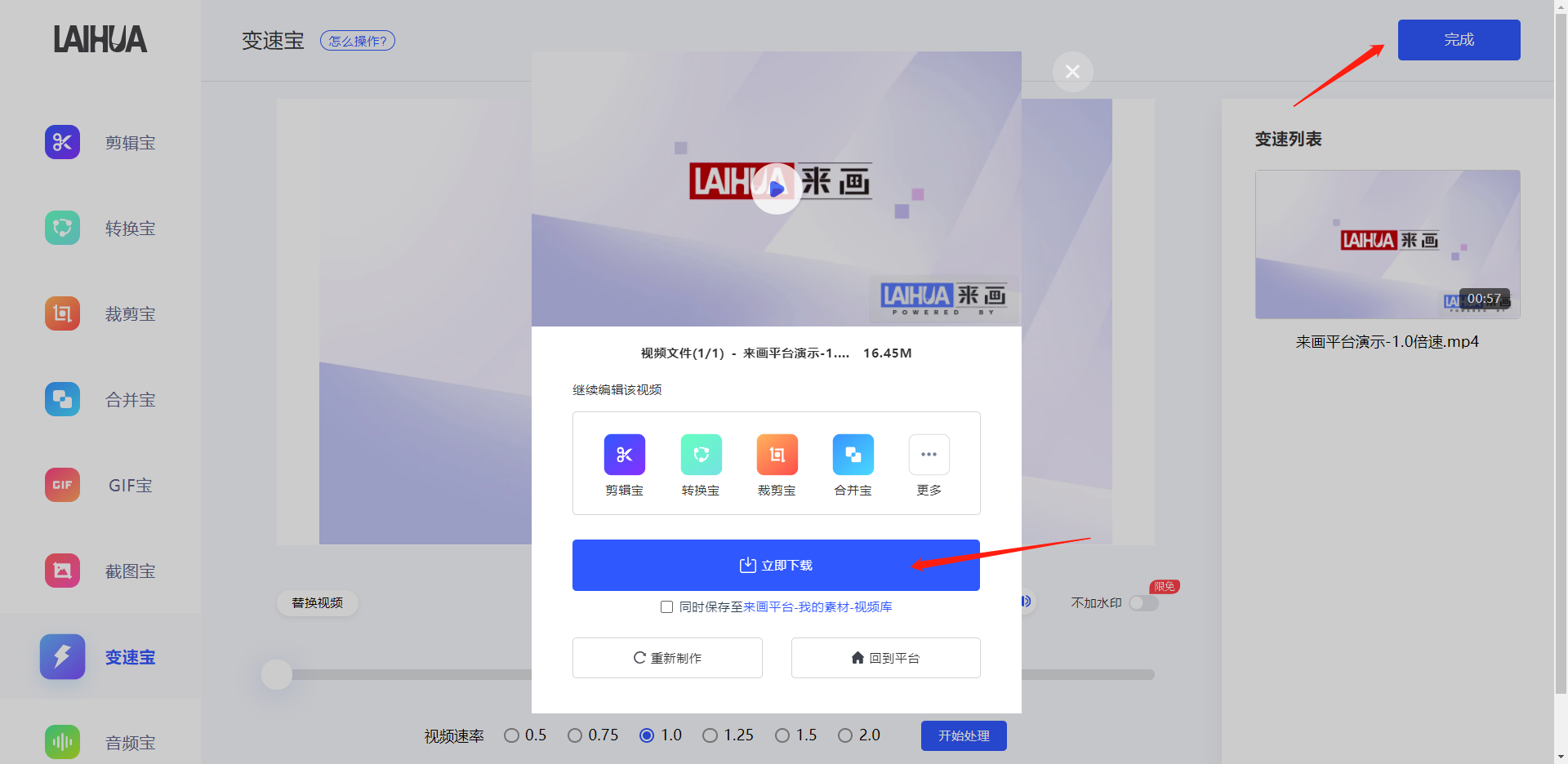Click the 限免 badge

tap(1165, 587)
